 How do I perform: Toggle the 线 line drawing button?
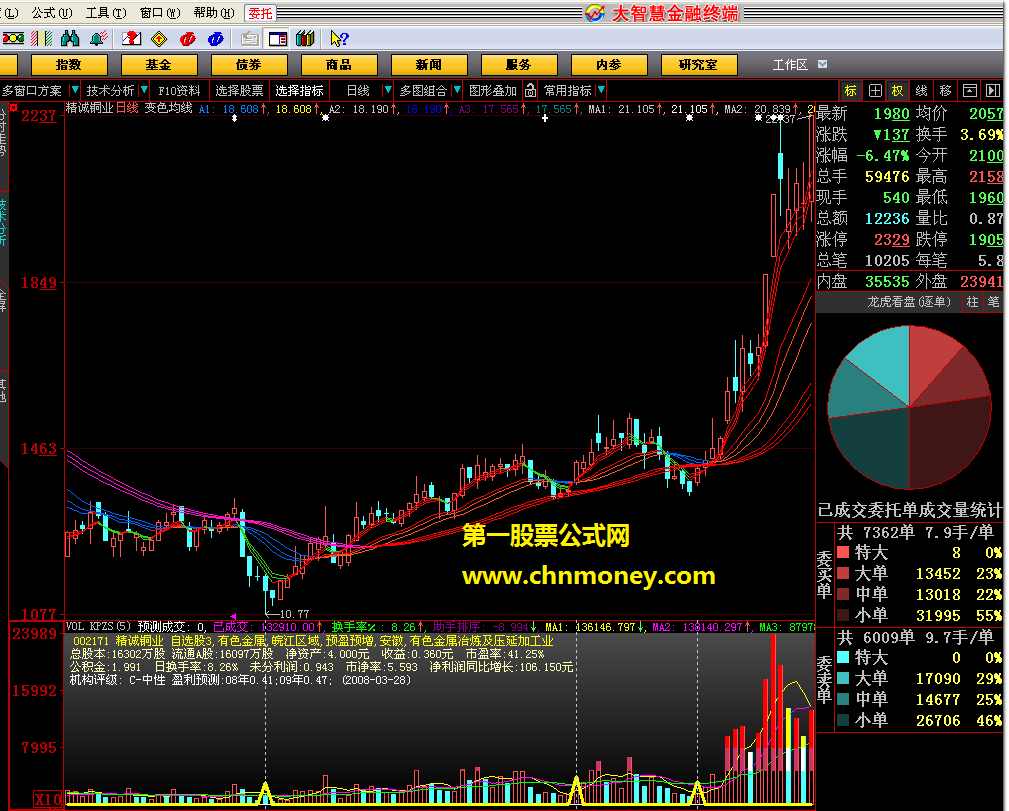pos(921,91)
